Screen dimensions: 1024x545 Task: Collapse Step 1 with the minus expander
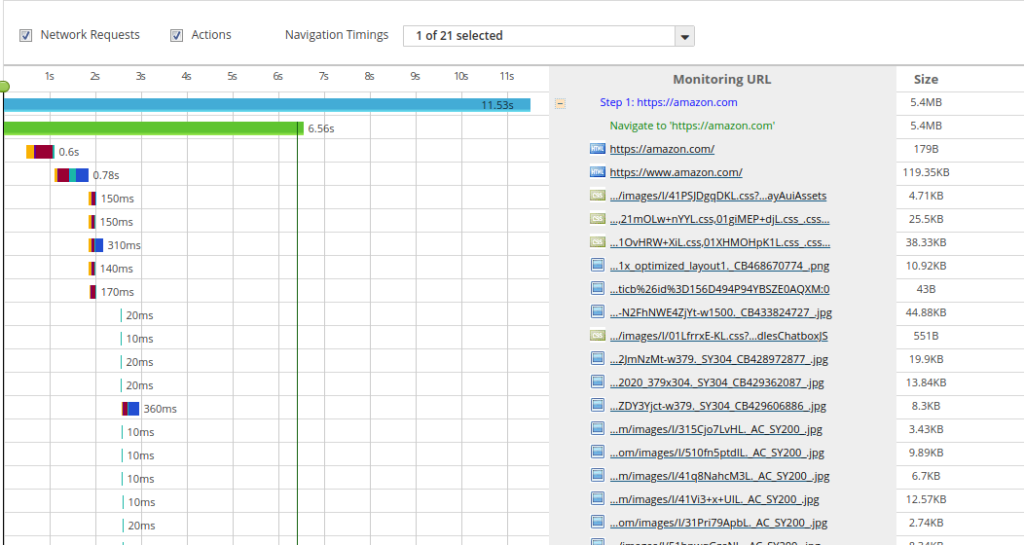click(560, 102)
